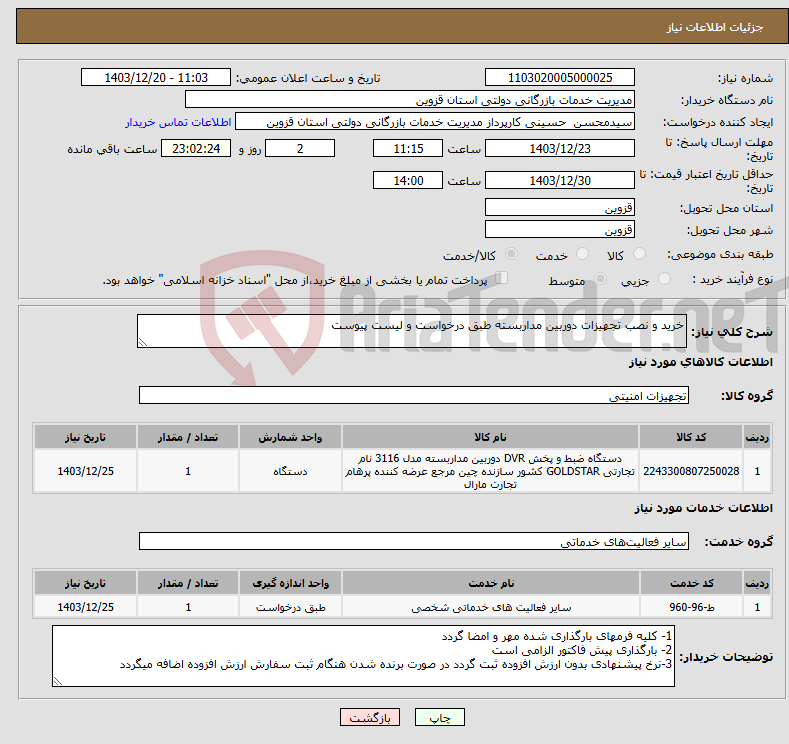The width and height of the screenshot is (789, 744).
Task: Click the service unit cell طبق درخواست
Action: [x=290, y=607]
